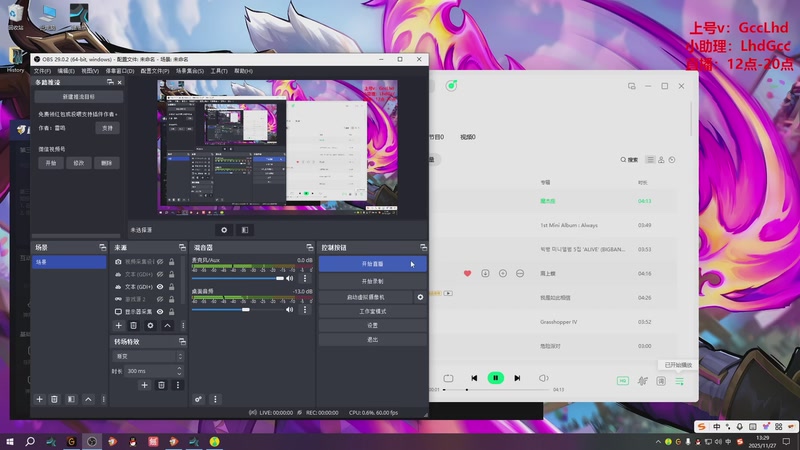Add a new scene with plus icon
The height and width of the screenshot is (450, 800).
point(39,399)
